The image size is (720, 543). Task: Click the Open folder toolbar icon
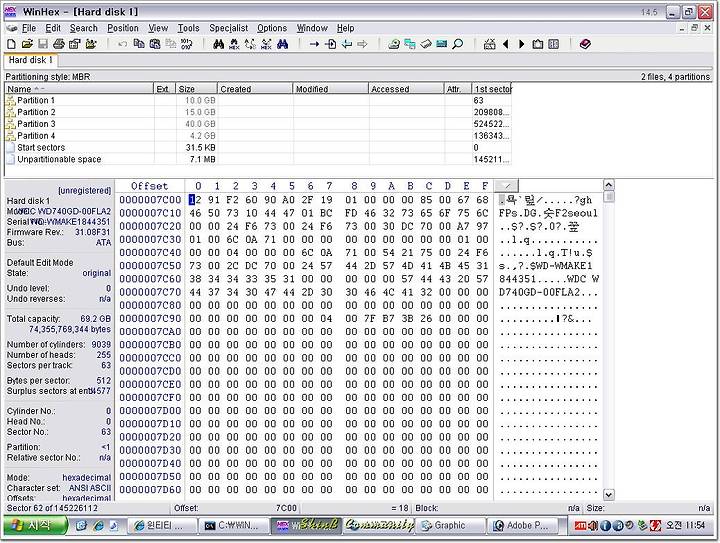tap(91, 44)
